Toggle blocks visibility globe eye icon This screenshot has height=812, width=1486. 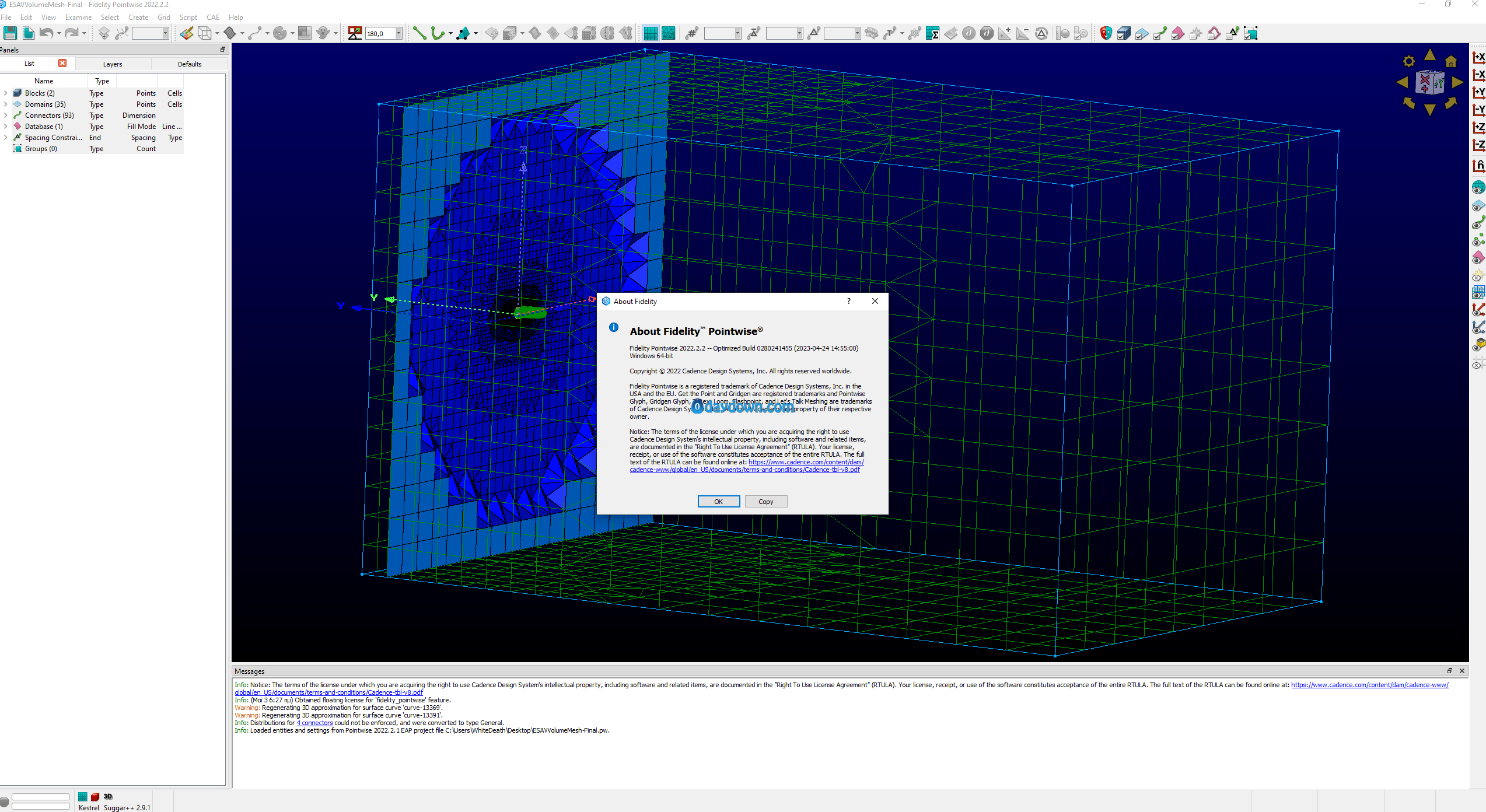[x=1478, y=188]
